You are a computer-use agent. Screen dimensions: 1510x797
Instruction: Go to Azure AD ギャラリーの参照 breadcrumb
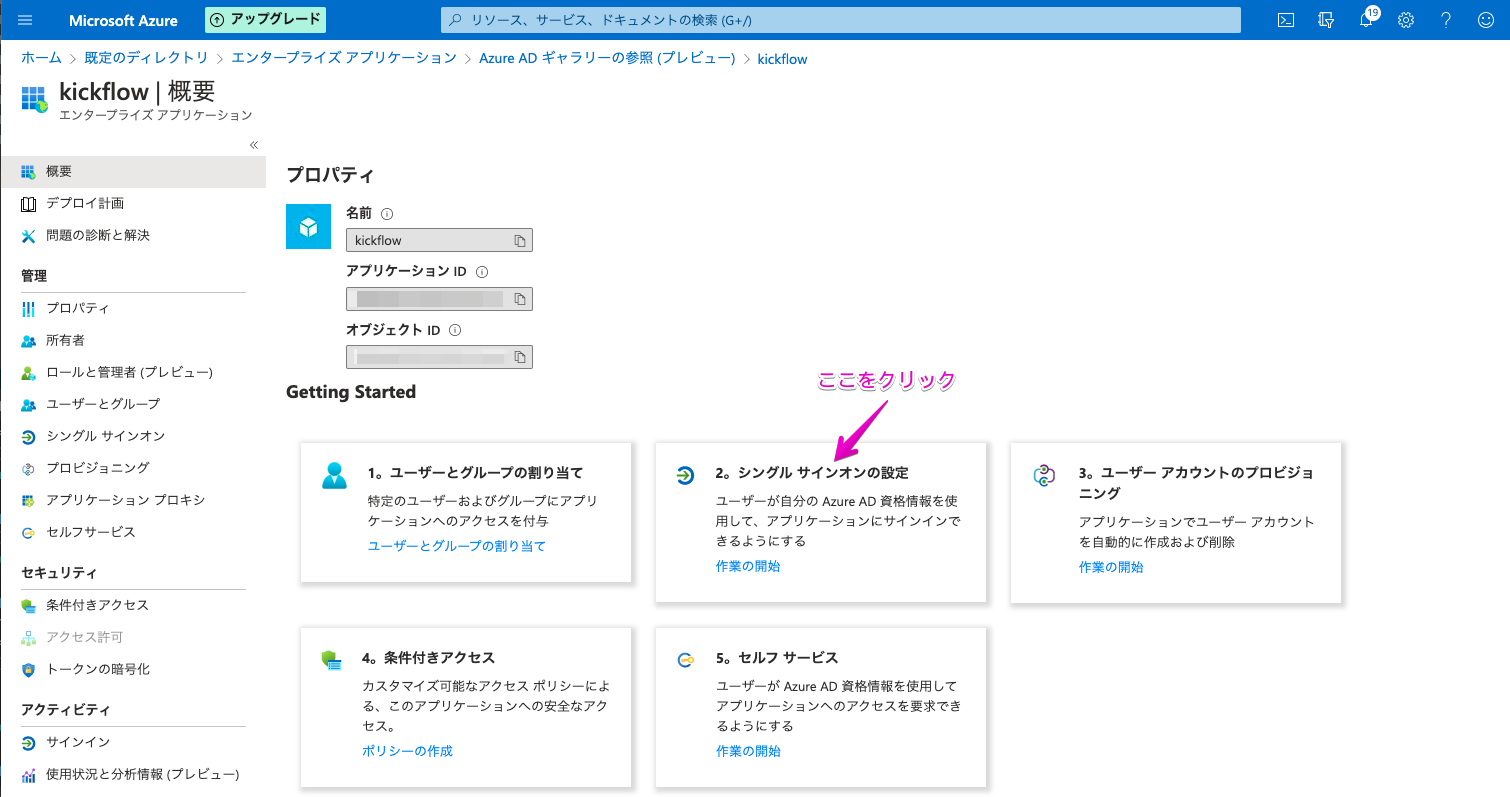pos(607,59)
